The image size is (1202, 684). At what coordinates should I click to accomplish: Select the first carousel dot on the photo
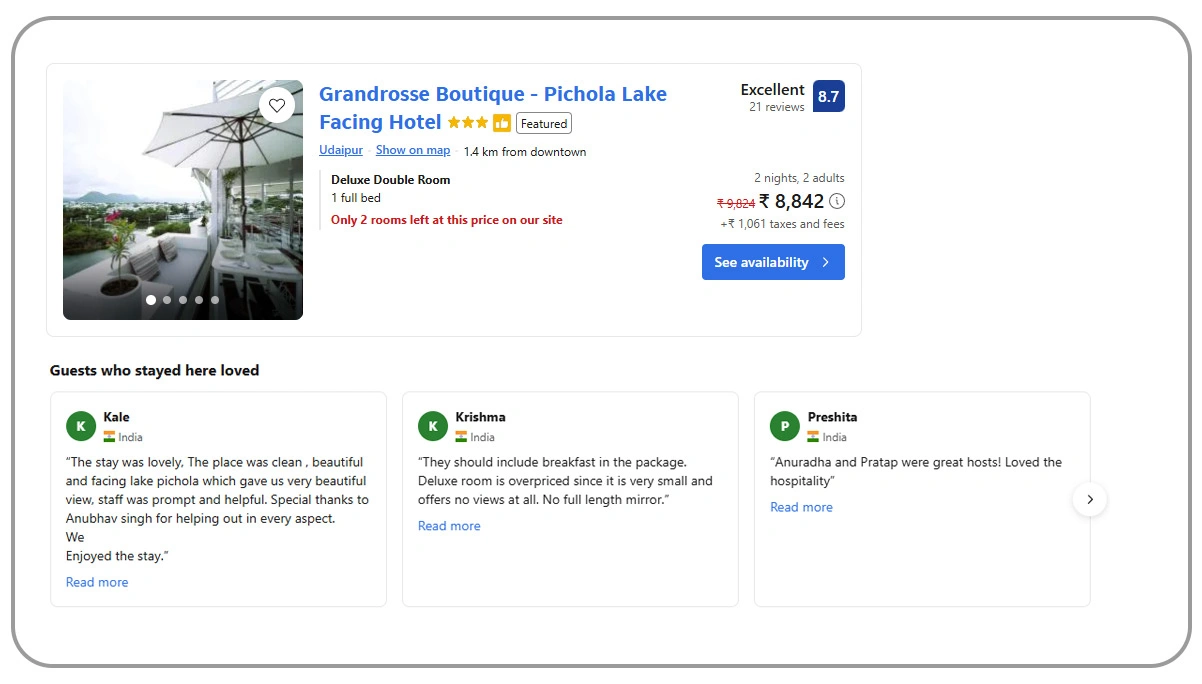[150, 299]
